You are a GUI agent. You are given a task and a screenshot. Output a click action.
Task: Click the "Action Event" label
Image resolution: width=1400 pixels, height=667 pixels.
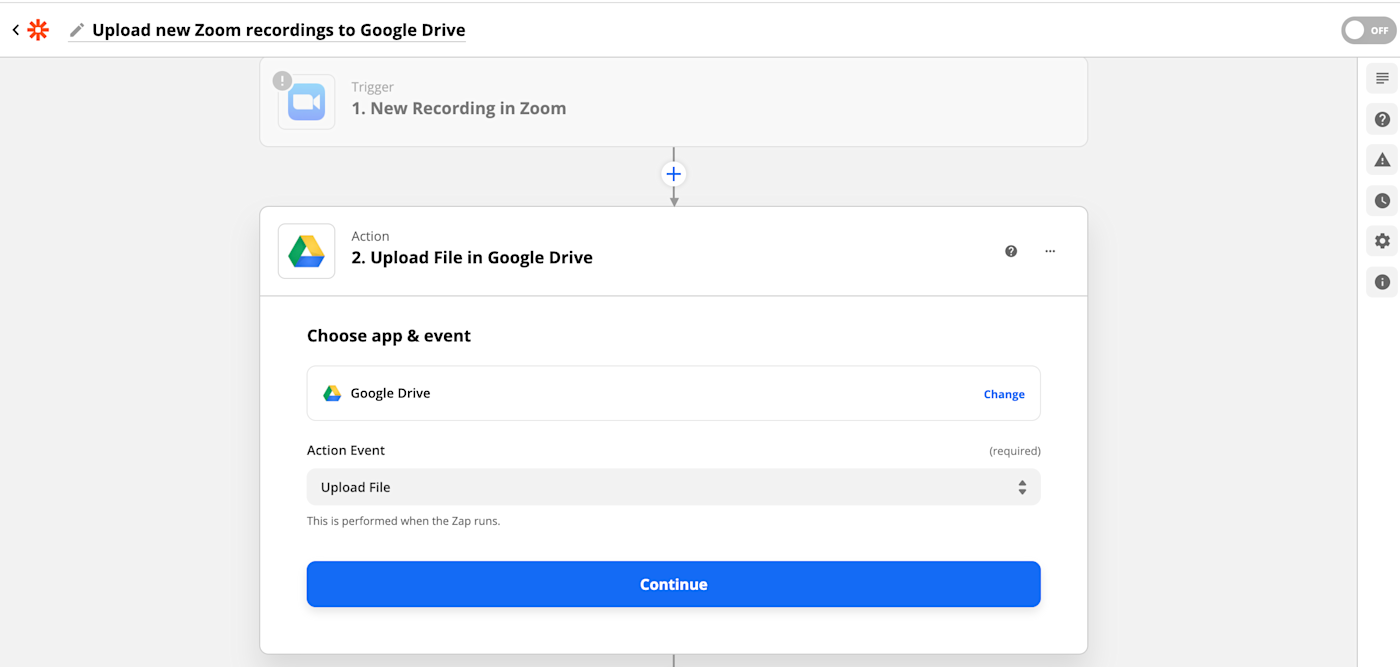click(346, 450)
